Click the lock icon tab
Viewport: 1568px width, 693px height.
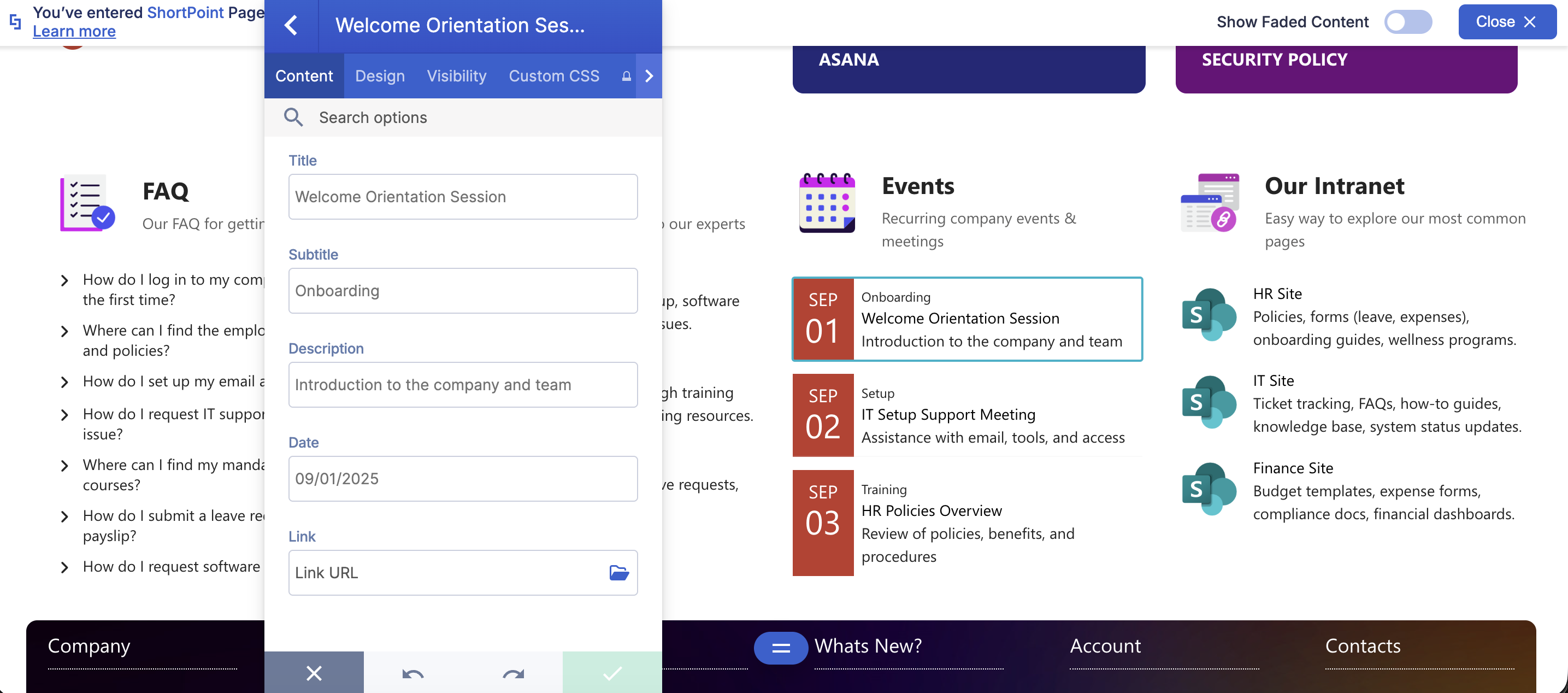point(626,76)
